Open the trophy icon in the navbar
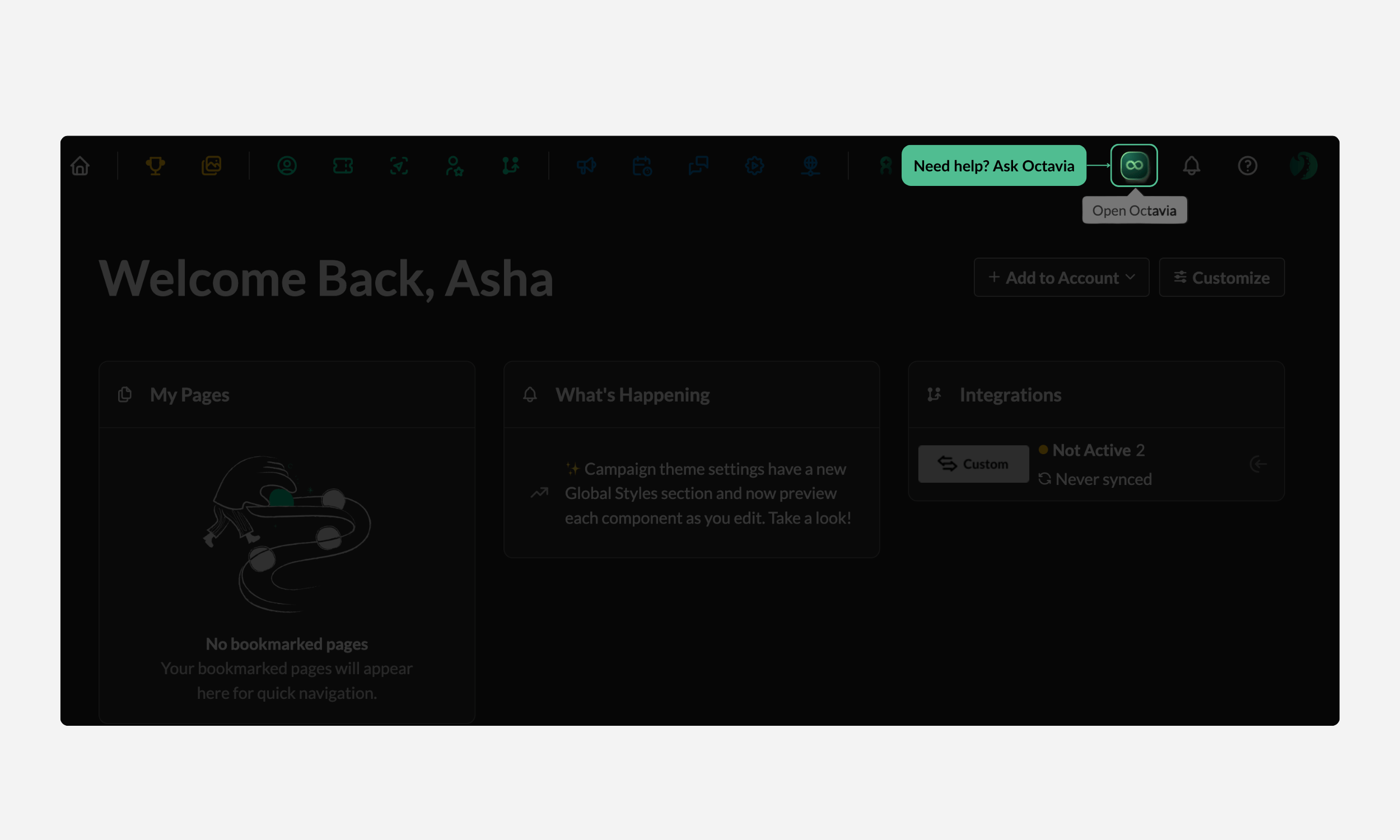Image resolution: width=1400 pixels, height=840 pixels. pyautogui.click(x=155, y=166)
